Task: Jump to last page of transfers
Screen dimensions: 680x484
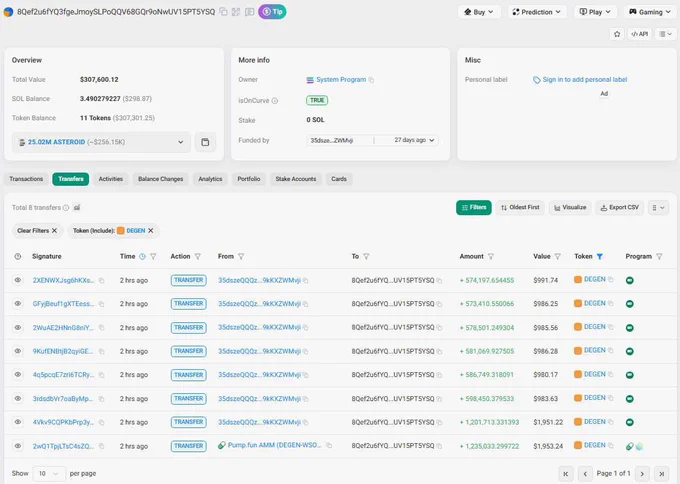Action: [x=662, y=474]
